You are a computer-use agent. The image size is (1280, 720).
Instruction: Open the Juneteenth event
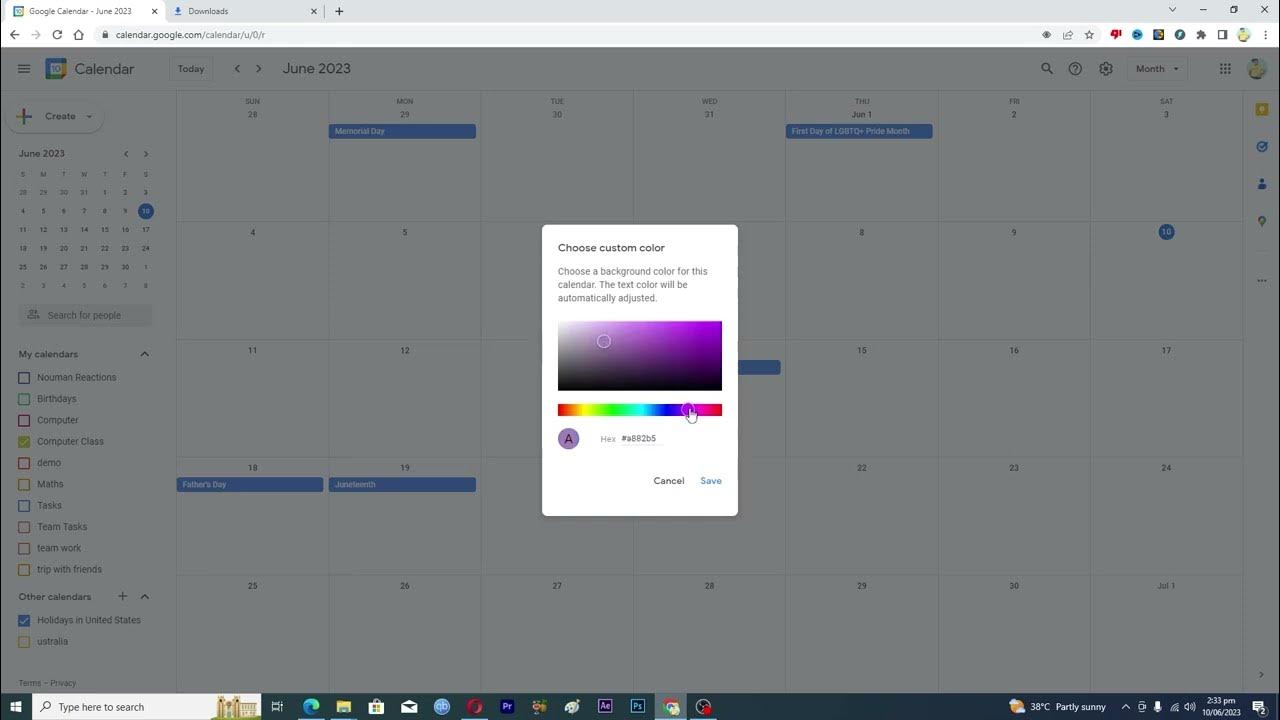click(x=402, y=485)
